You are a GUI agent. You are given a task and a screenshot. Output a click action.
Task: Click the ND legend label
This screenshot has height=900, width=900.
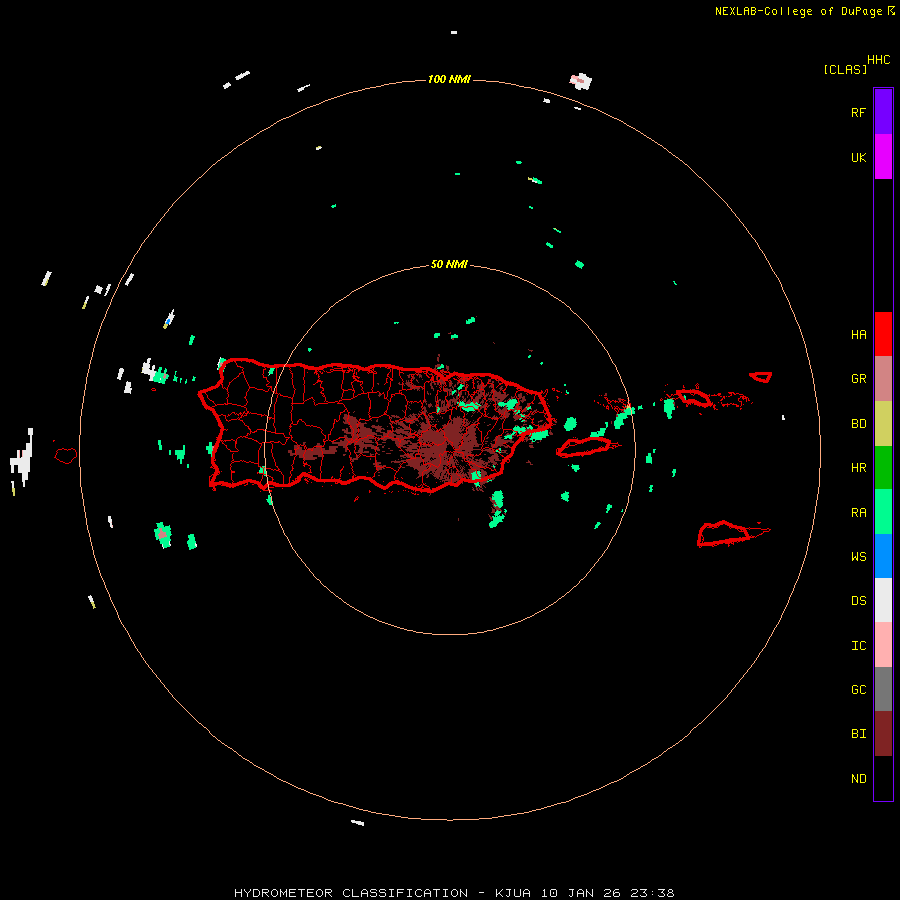(858, 779)
